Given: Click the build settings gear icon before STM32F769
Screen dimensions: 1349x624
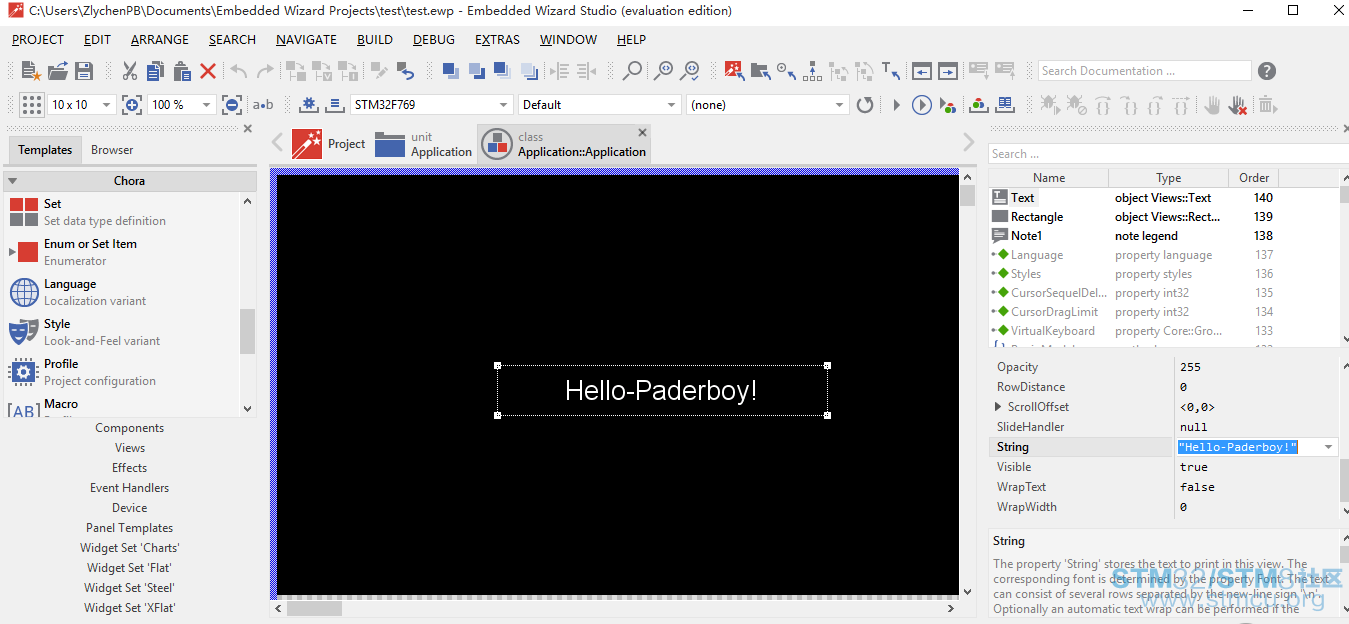Looking at the screenshot, I should (308, 105).
